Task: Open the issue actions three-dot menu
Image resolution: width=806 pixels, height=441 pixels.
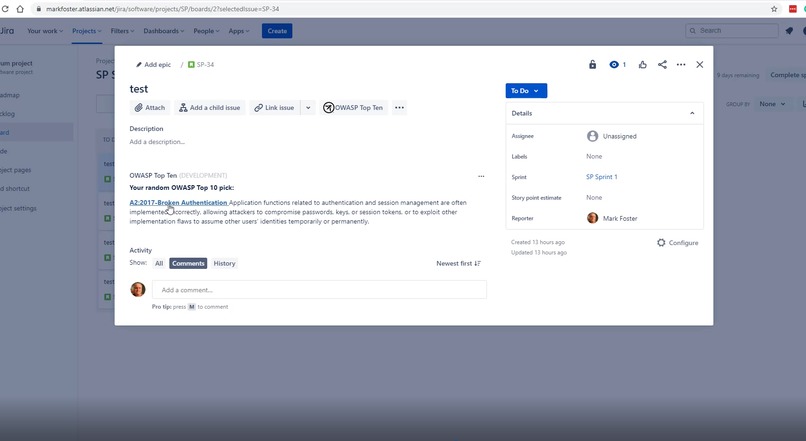Action: [x=681, y=64]
